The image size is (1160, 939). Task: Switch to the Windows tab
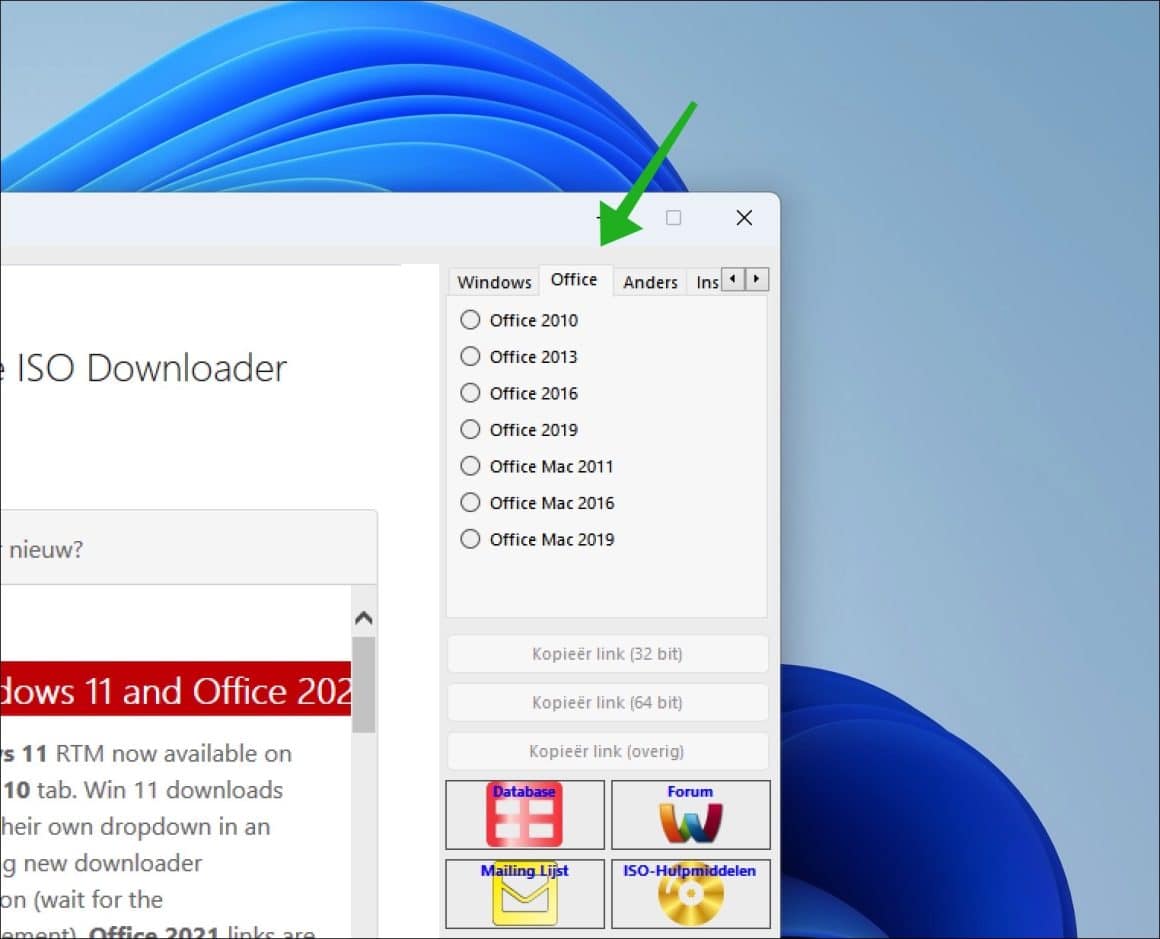pos(493,281)
